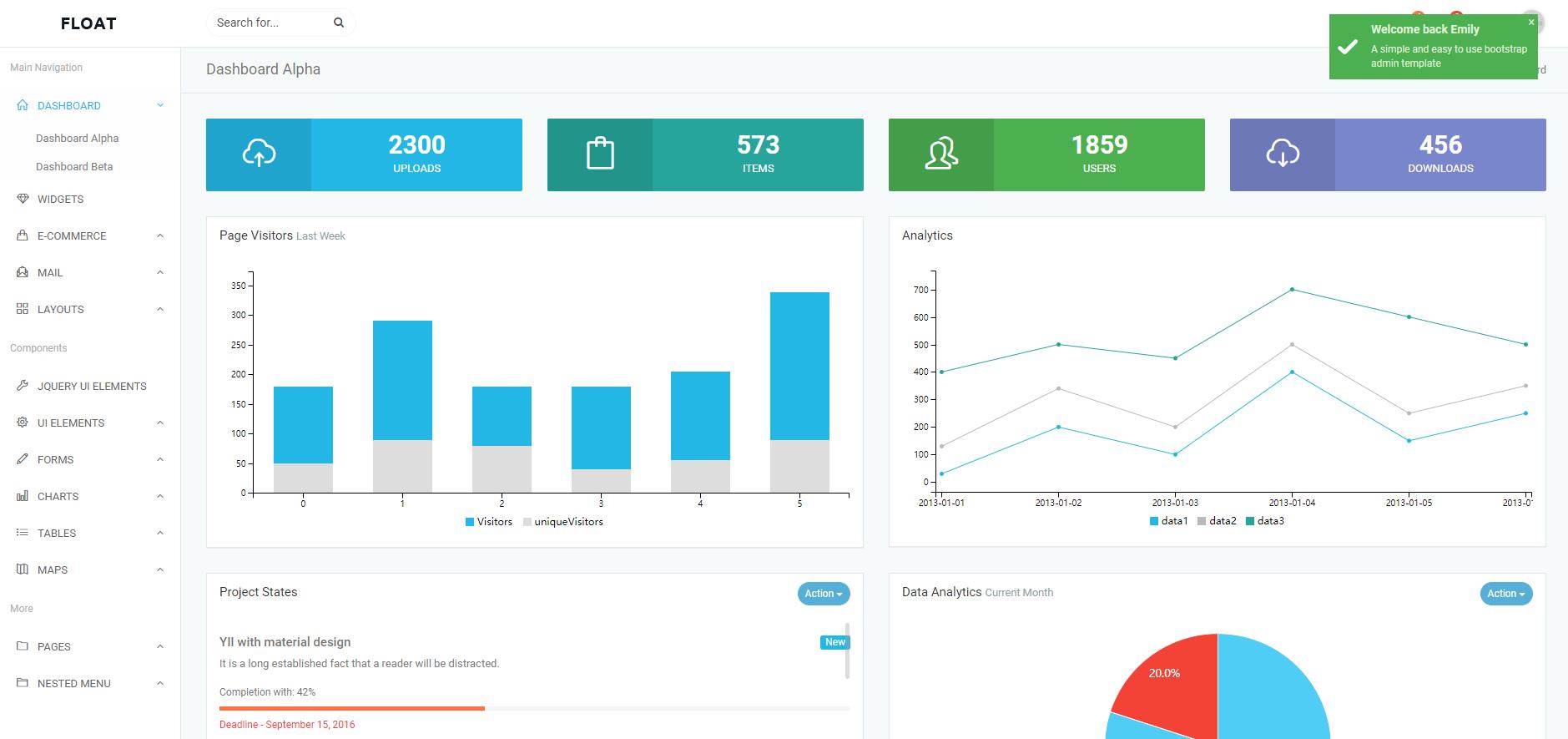
Task: Click the Project States list scrollbar
Action: click(847, 650)
